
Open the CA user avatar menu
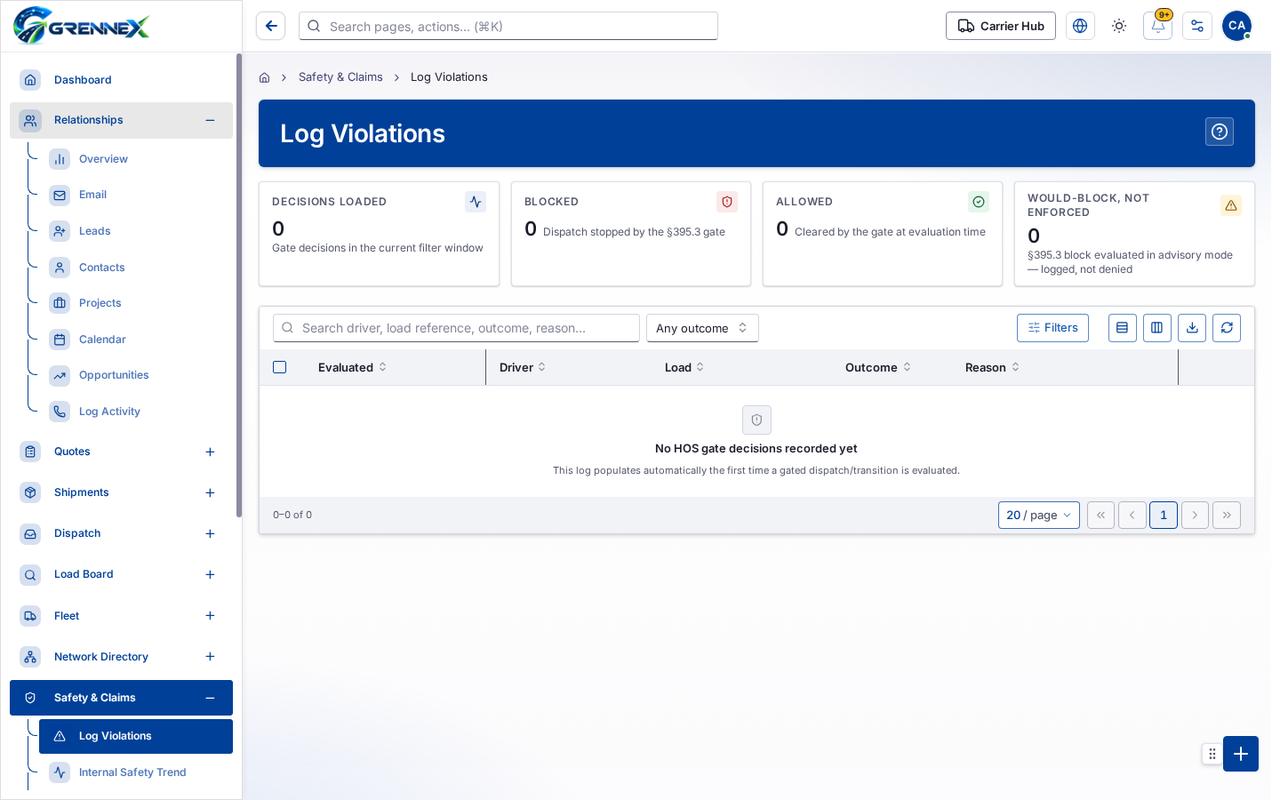tap(1237, 26)
